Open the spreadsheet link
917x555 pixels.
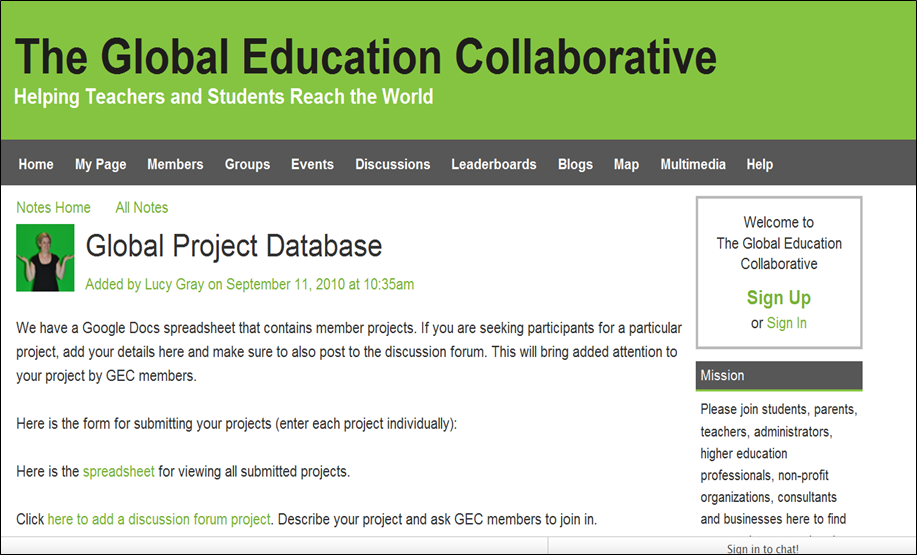[118, 471]
